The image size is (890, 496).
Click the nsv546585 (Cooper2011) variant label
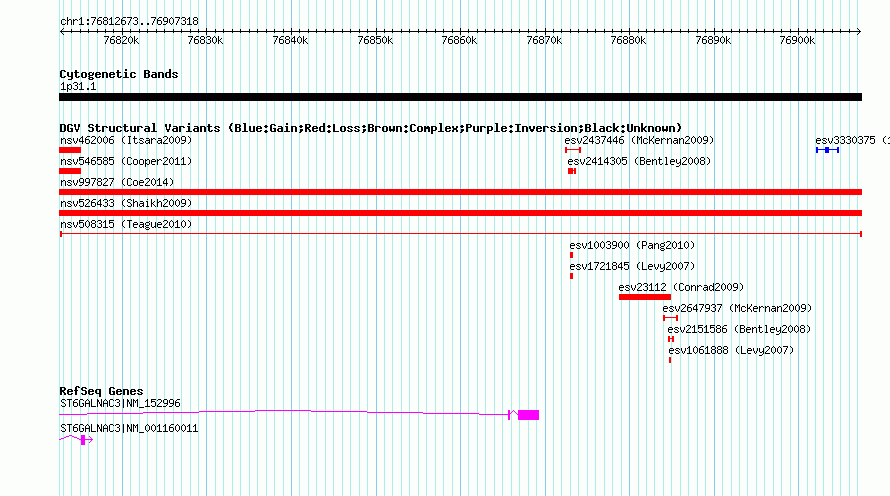126,161
